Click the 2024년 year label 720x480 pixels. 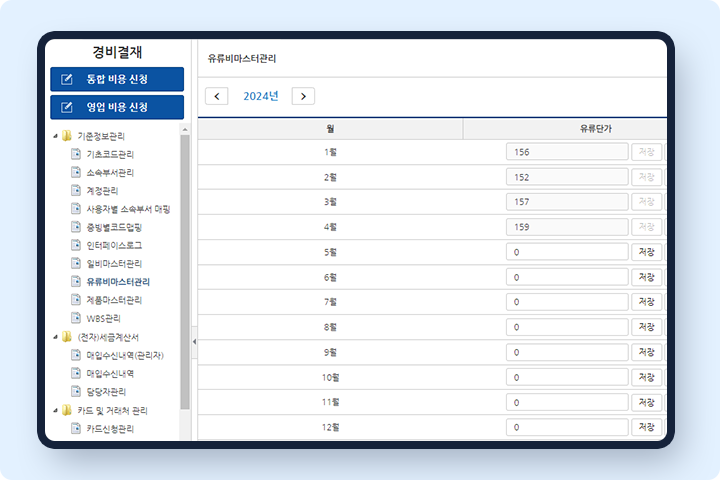coord(261,96)
